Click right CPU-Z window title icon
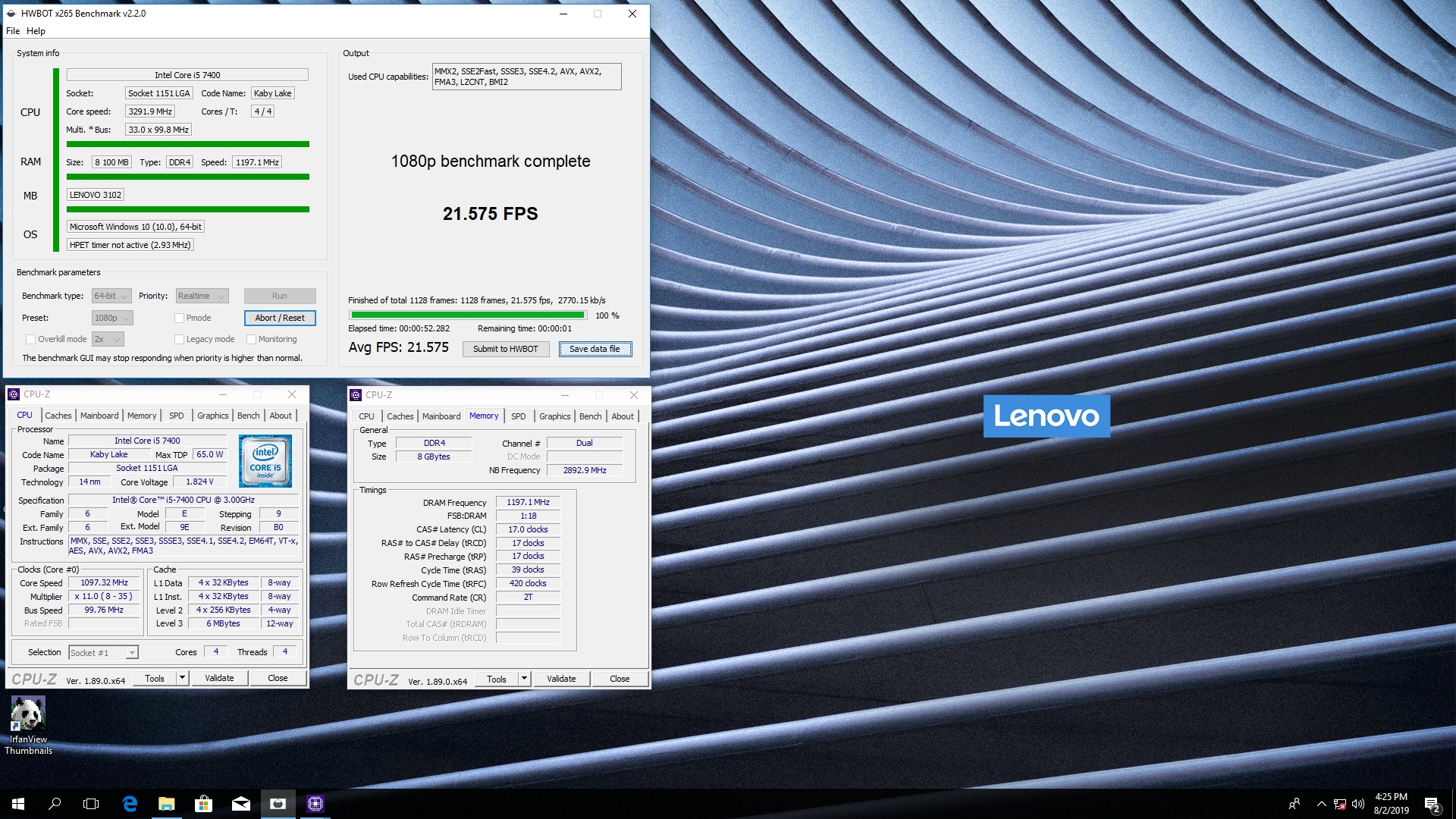 coord(356,395)
